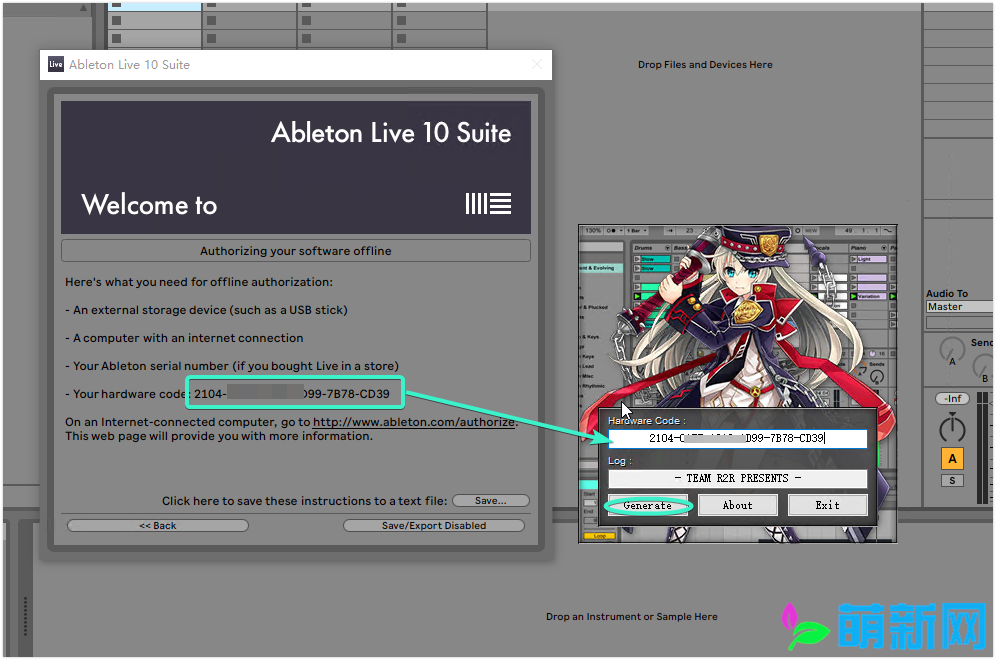
Task: Toggle the yellow A crossfade assign button
Action: coord(952,459)
